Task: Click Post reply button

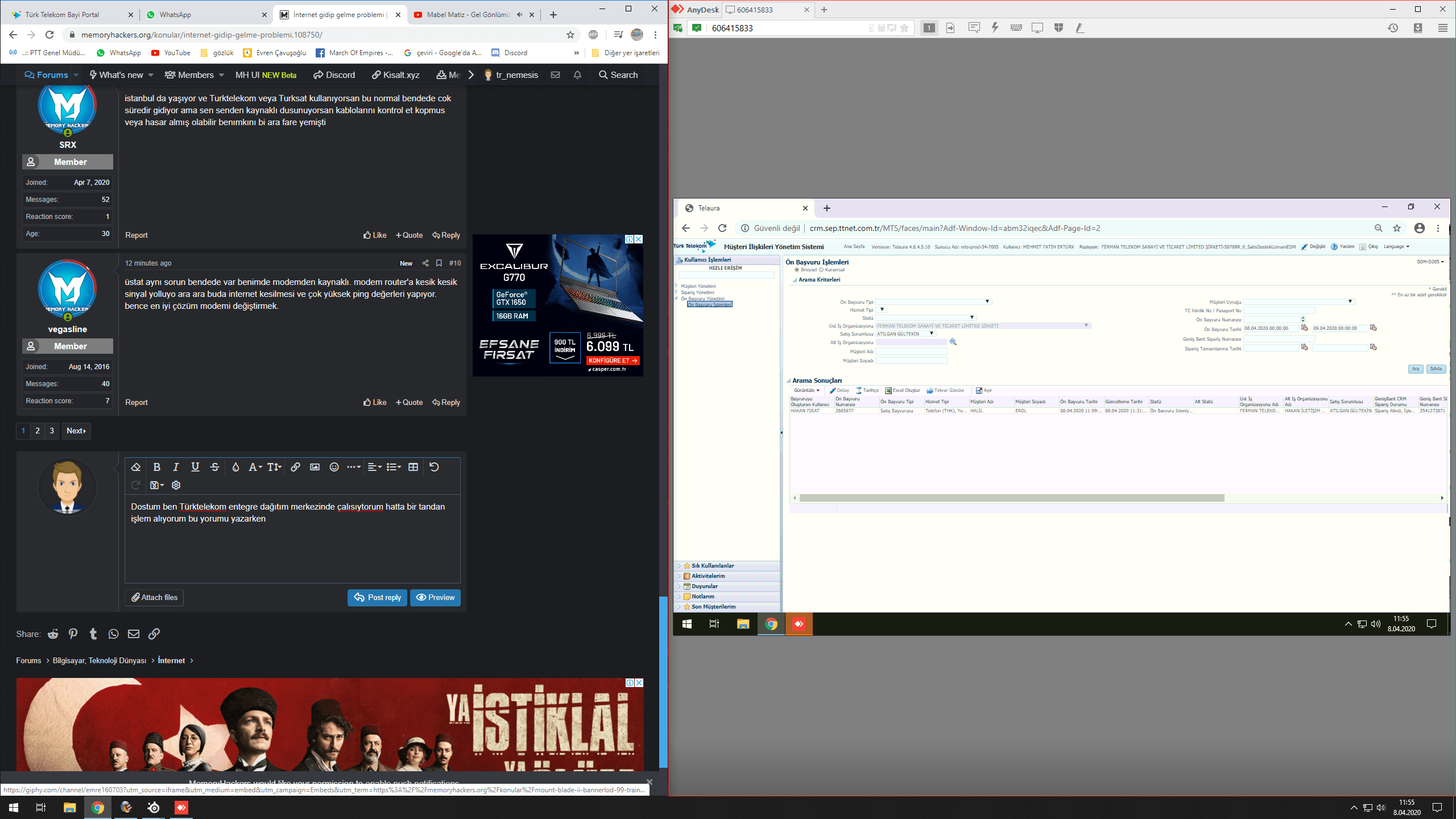Action: click(377, 597)
